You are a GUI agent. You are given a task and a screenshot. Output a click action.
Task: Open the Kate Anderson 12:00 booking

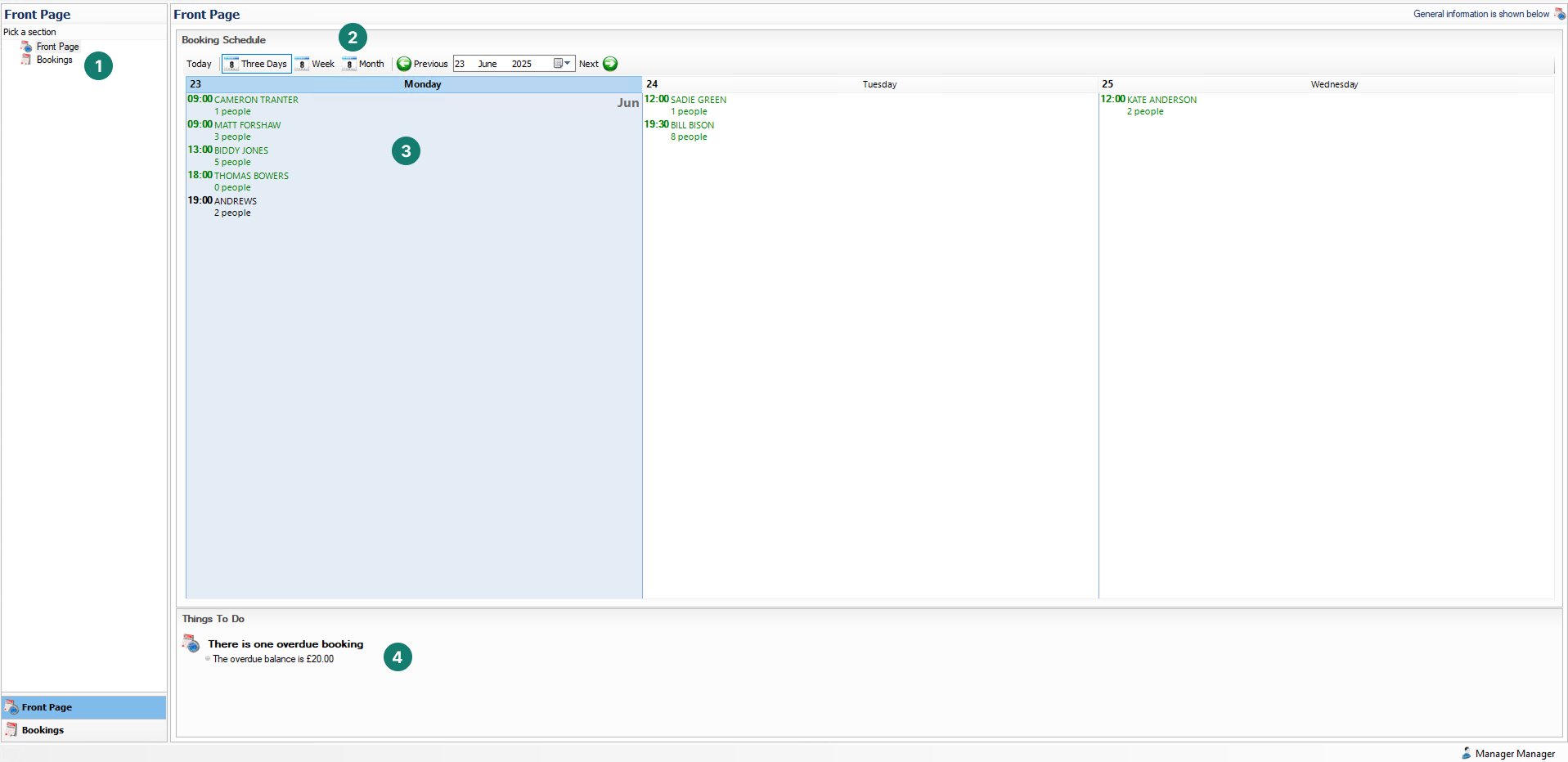click(1161, 100)
